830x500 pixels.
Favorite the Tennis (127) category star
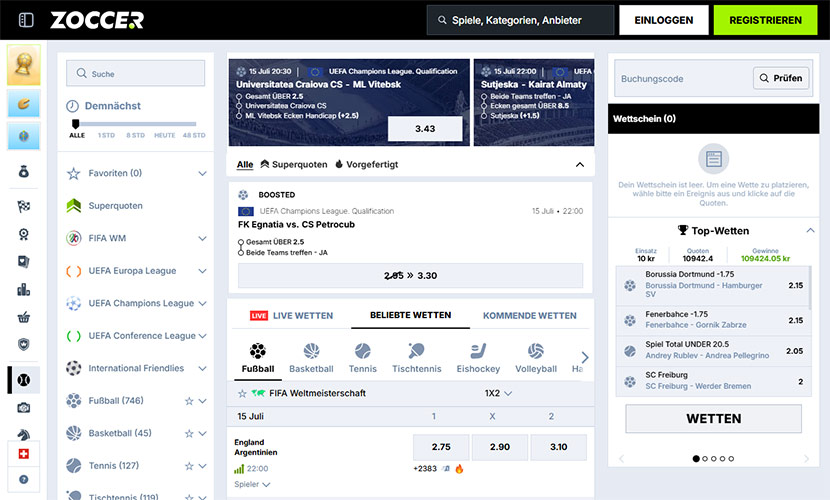click(189, 466)
